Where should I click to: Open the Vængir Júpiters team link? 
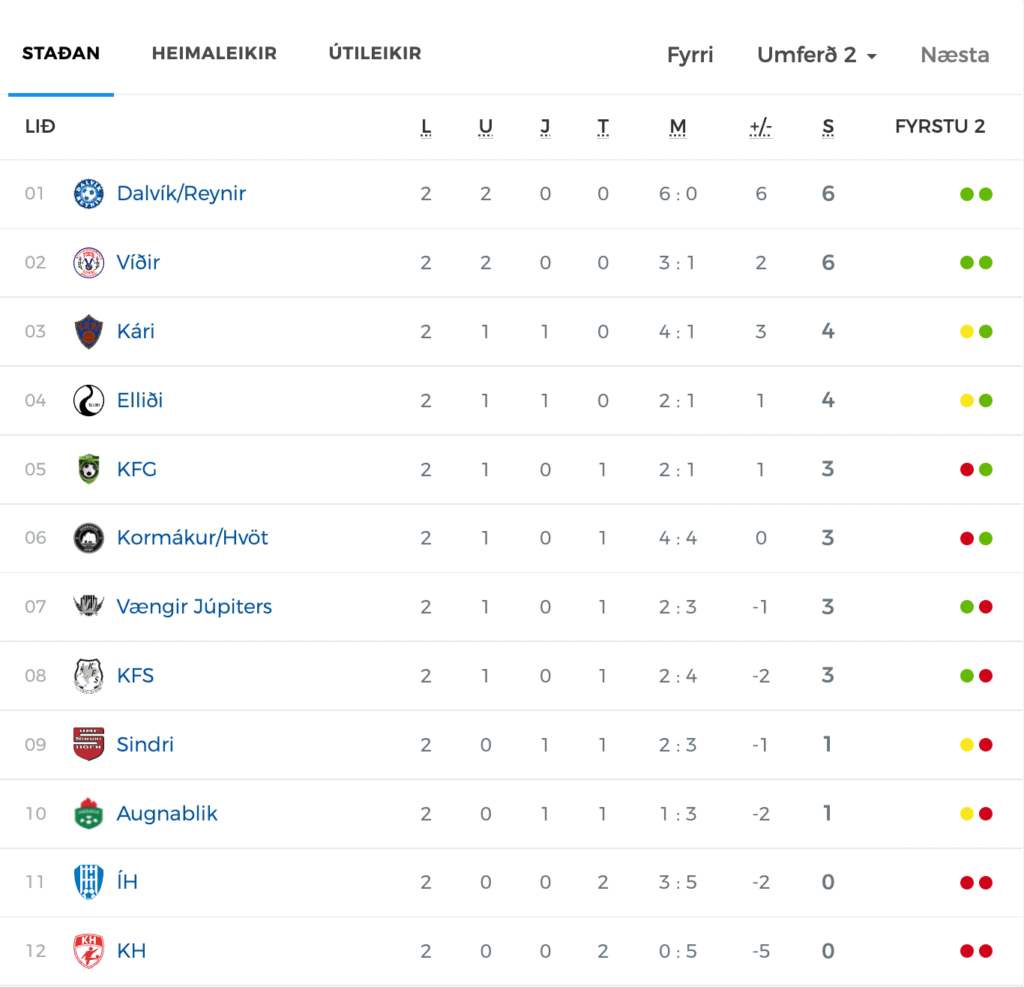tap(194, 607)
